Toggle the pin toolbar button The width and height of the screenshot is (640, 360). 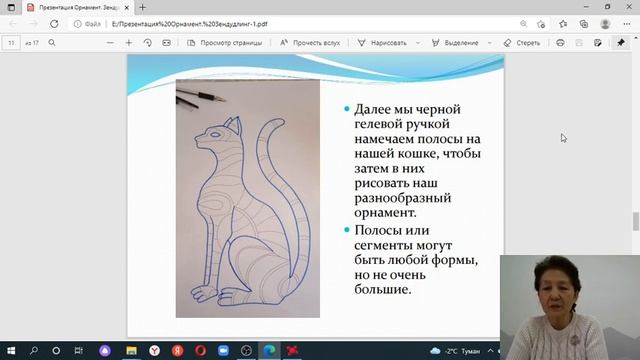(x=621, y=42)
